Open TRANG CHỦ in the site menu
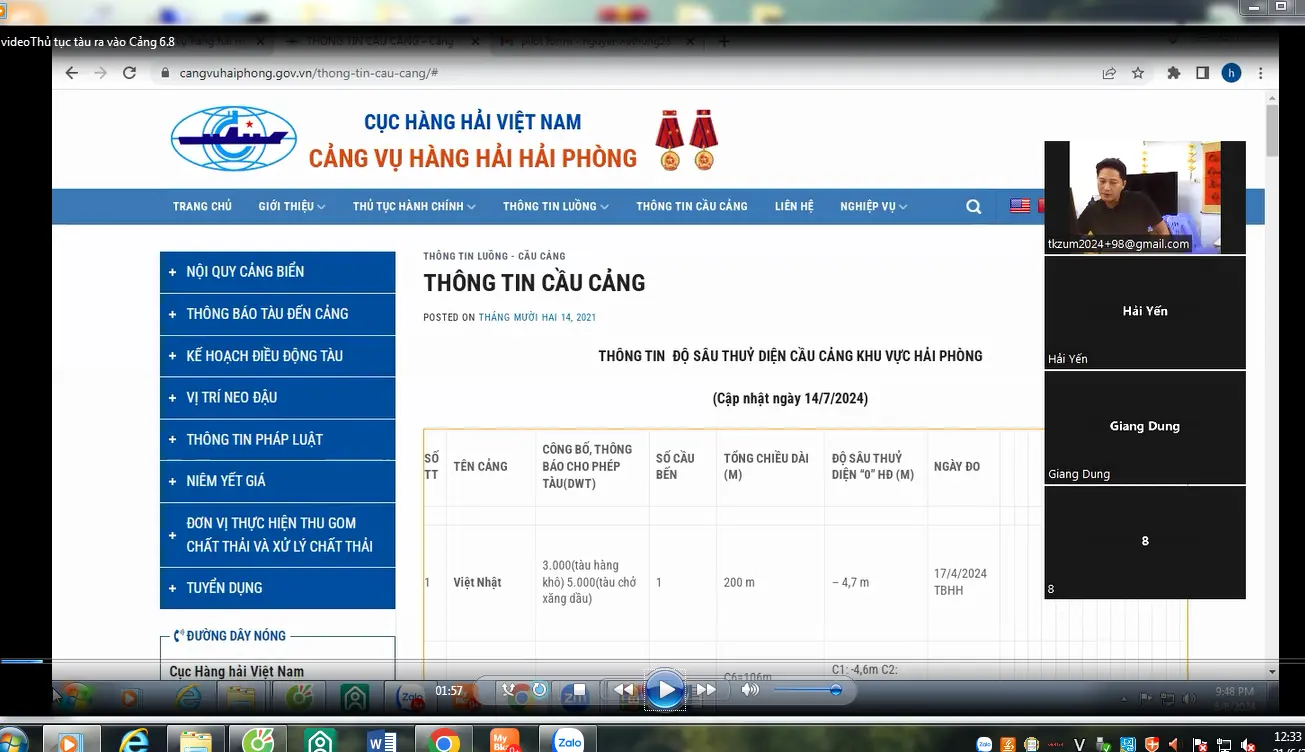This screenshot has height=752, width=1305. (x=202, y=206)
